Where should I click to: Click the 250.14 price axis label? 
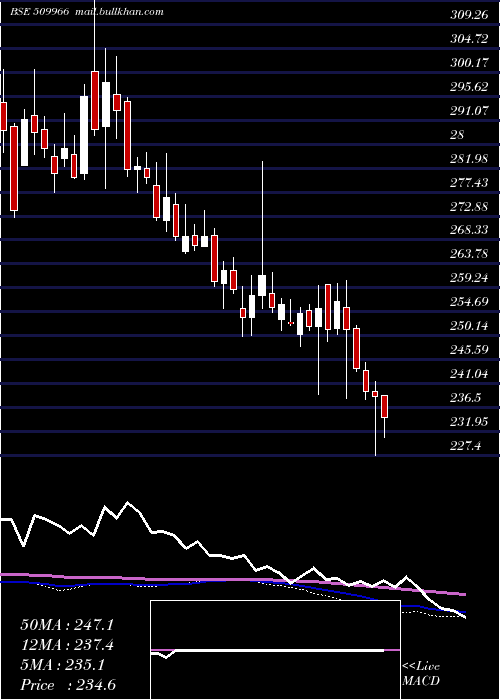click(469, 325)
